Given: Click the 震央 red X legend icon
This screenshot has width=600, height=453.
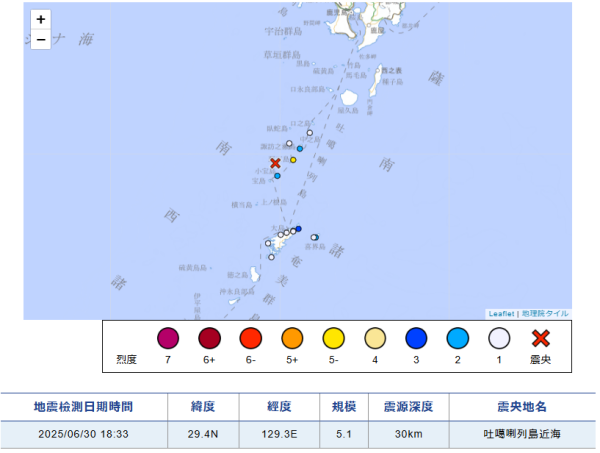Looking at the screenshot, I should 541,338.
